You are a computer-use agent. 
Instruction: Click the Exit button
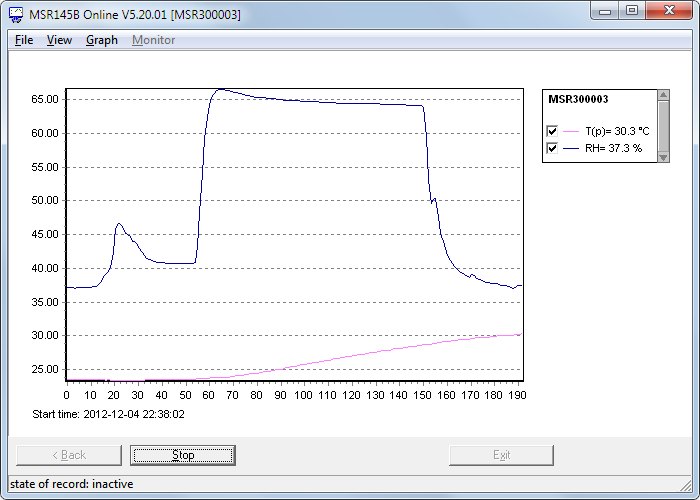501,455
